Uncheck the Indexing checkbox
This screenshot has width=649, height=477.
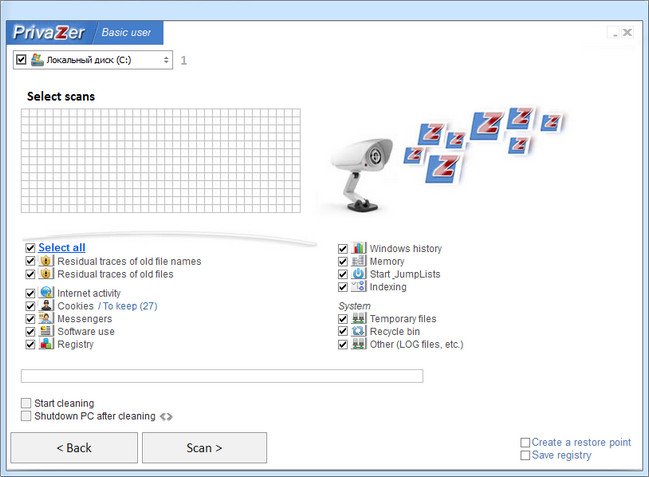click(343, 287)
